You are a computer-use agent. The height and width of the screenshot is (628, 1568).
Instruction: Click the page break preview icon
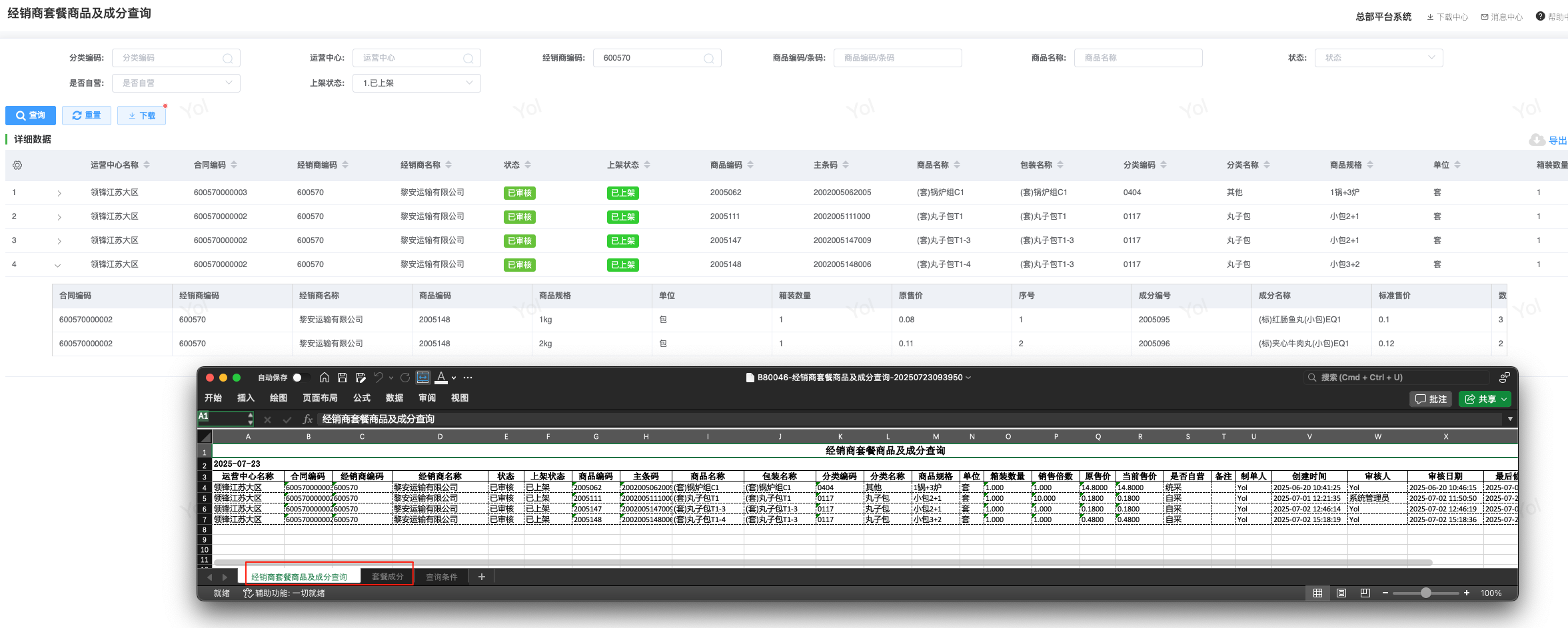point(1365,593)
